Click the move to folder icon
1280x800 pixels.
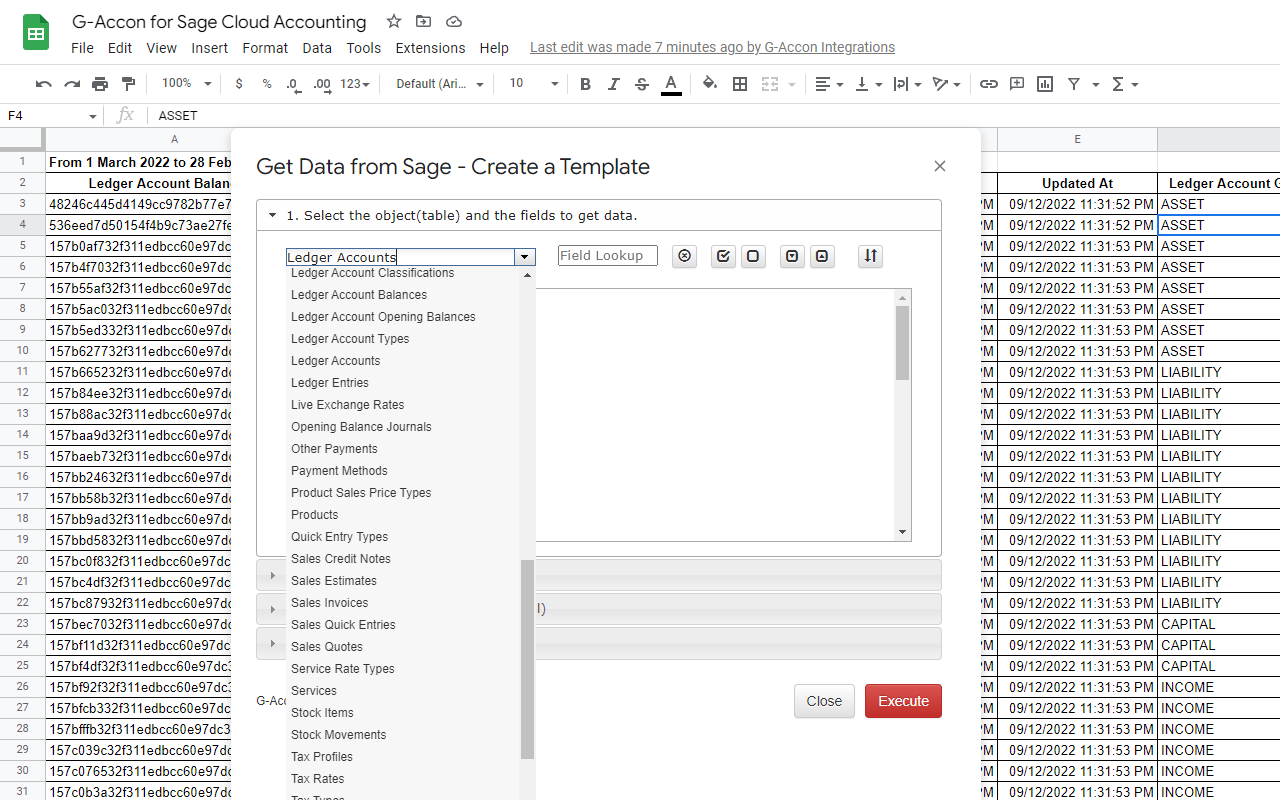[424, 22]
